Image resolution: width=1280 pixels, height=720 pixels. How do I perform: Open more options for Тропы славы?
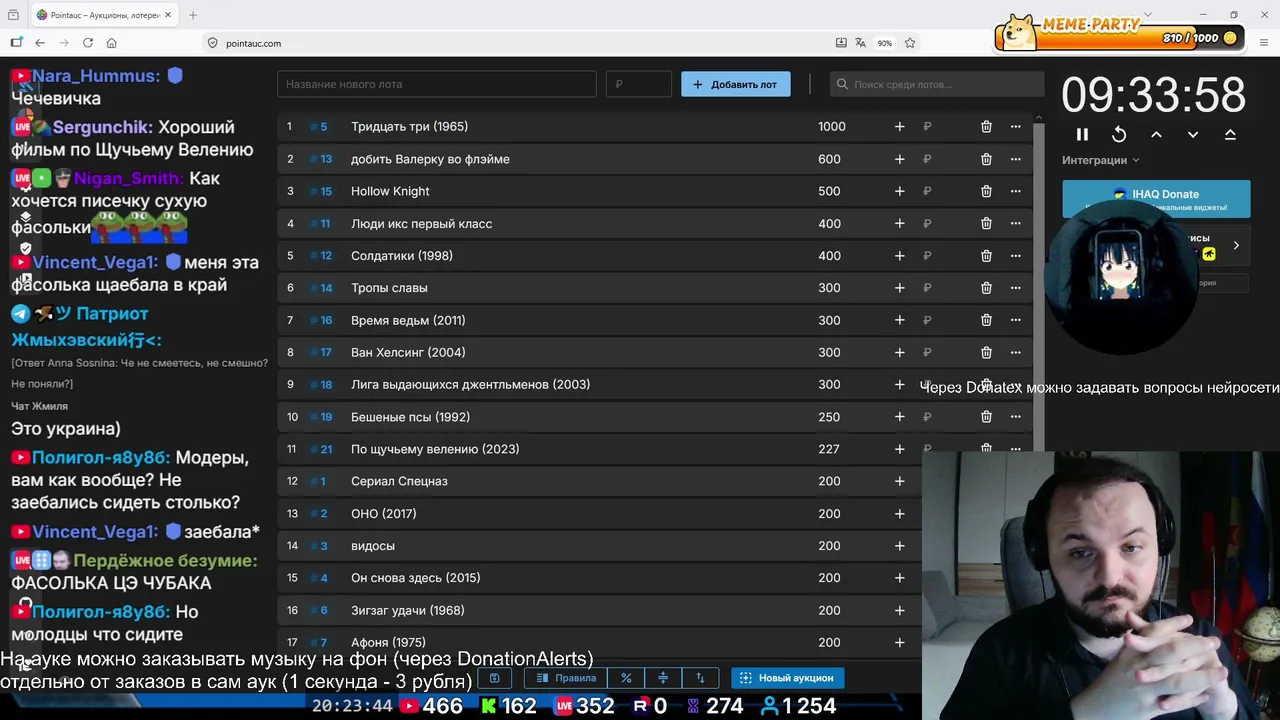coord(1015,288)
